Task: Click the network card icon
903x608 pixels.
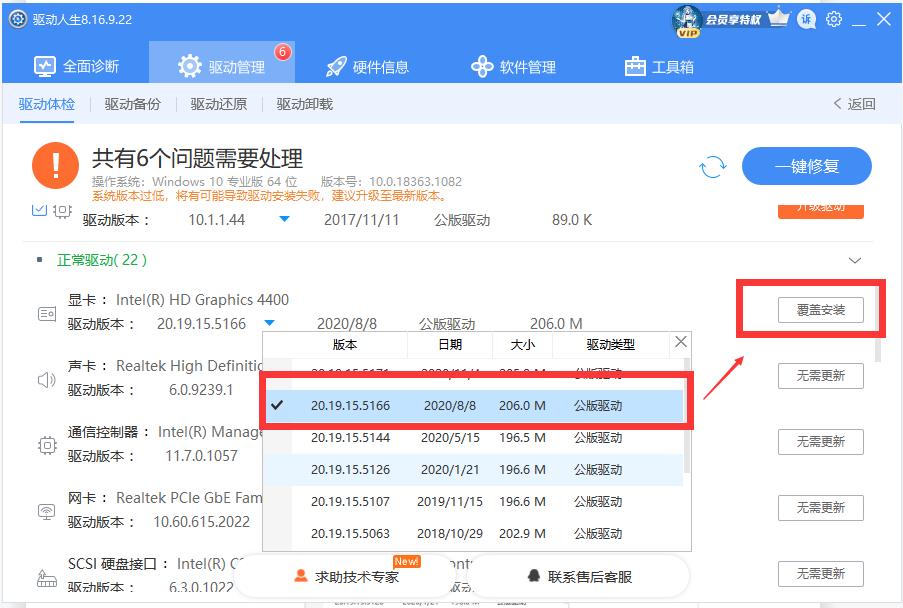Action: point(47,511)
